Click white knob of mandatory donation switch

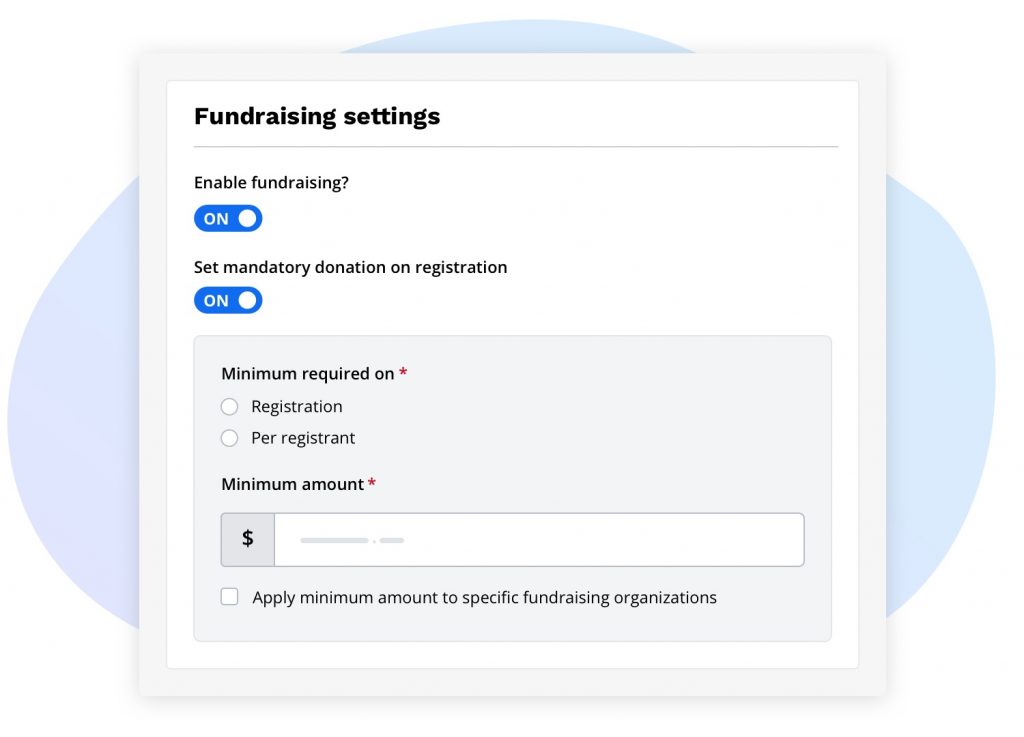247,301
